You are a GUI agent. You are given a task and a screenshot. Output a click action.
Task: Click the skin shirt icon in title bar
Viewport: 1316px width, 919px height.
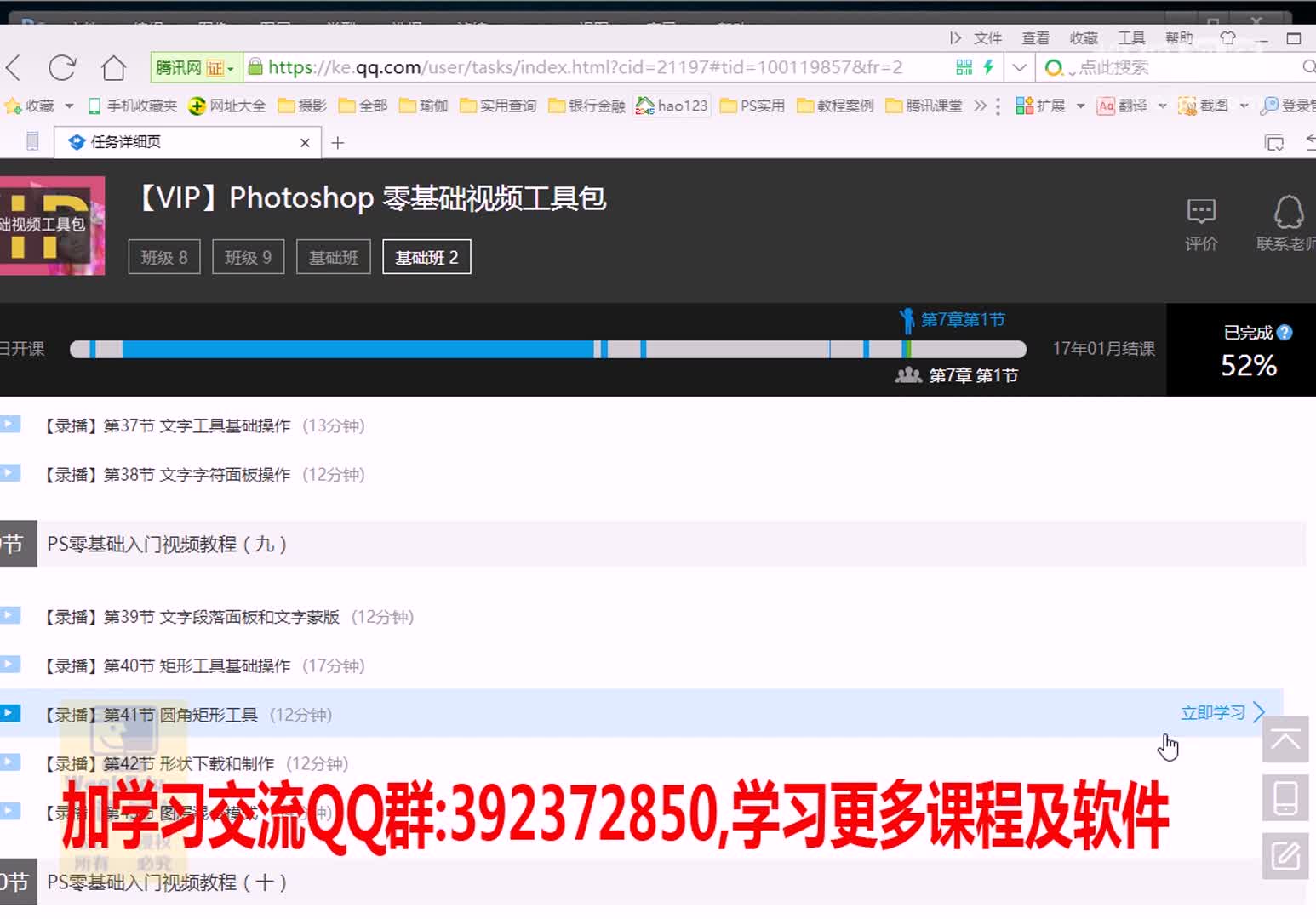point(1227,38)
